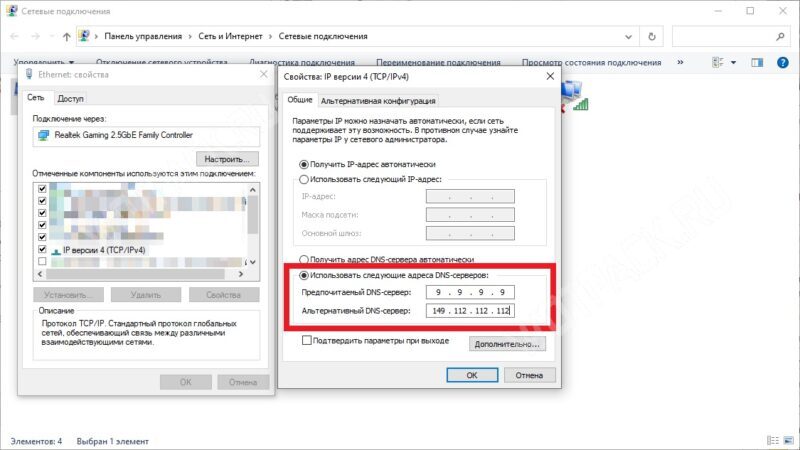Click the alternate DNS server field

[x=470, y=310]
